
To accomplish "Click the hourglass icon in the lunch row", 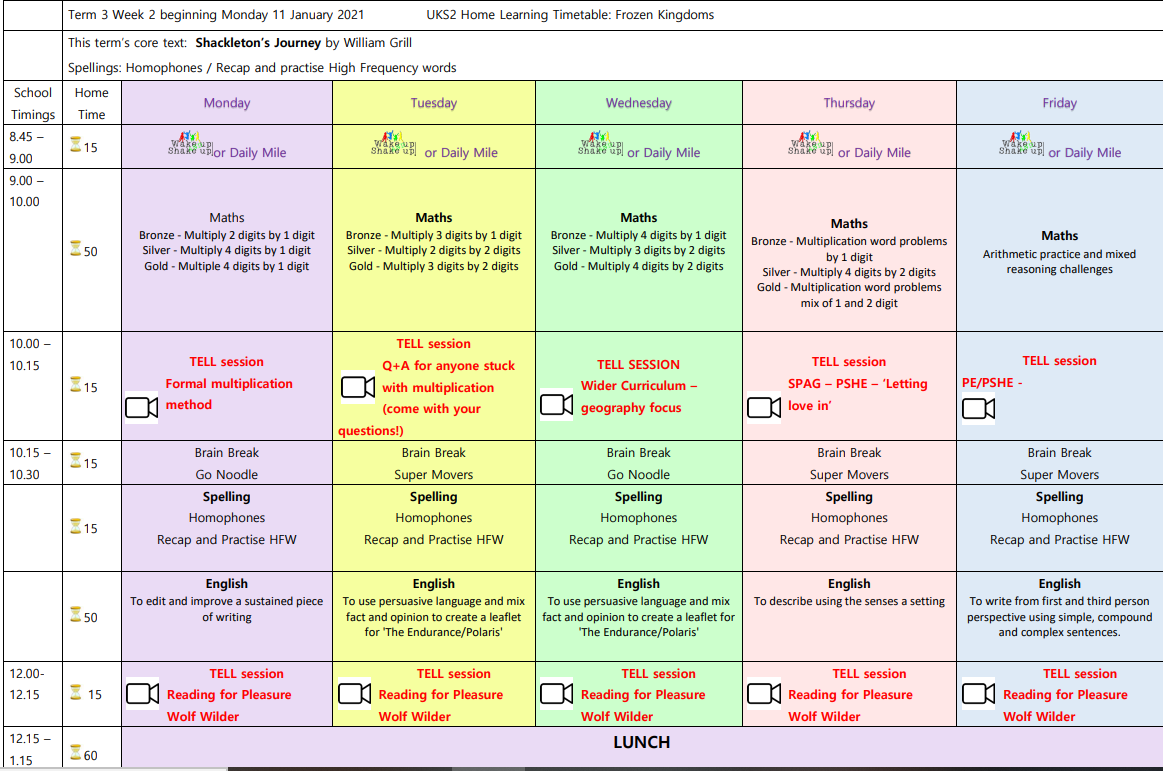I will pyautogui.click(x=75, y=752).
